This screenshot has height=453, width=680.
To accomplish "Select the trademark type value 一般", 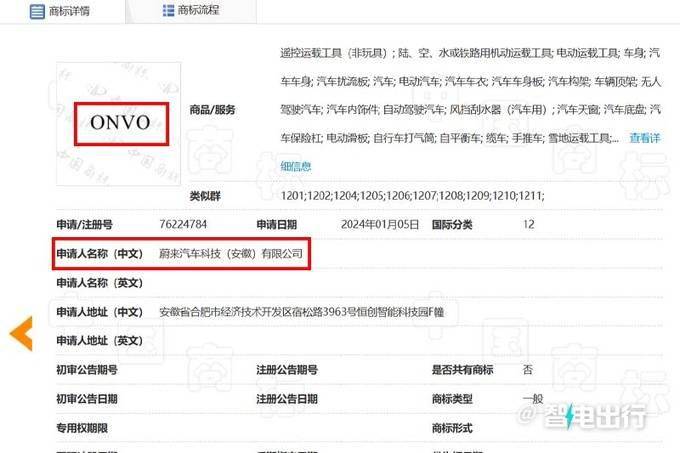I will coord(533,398).
